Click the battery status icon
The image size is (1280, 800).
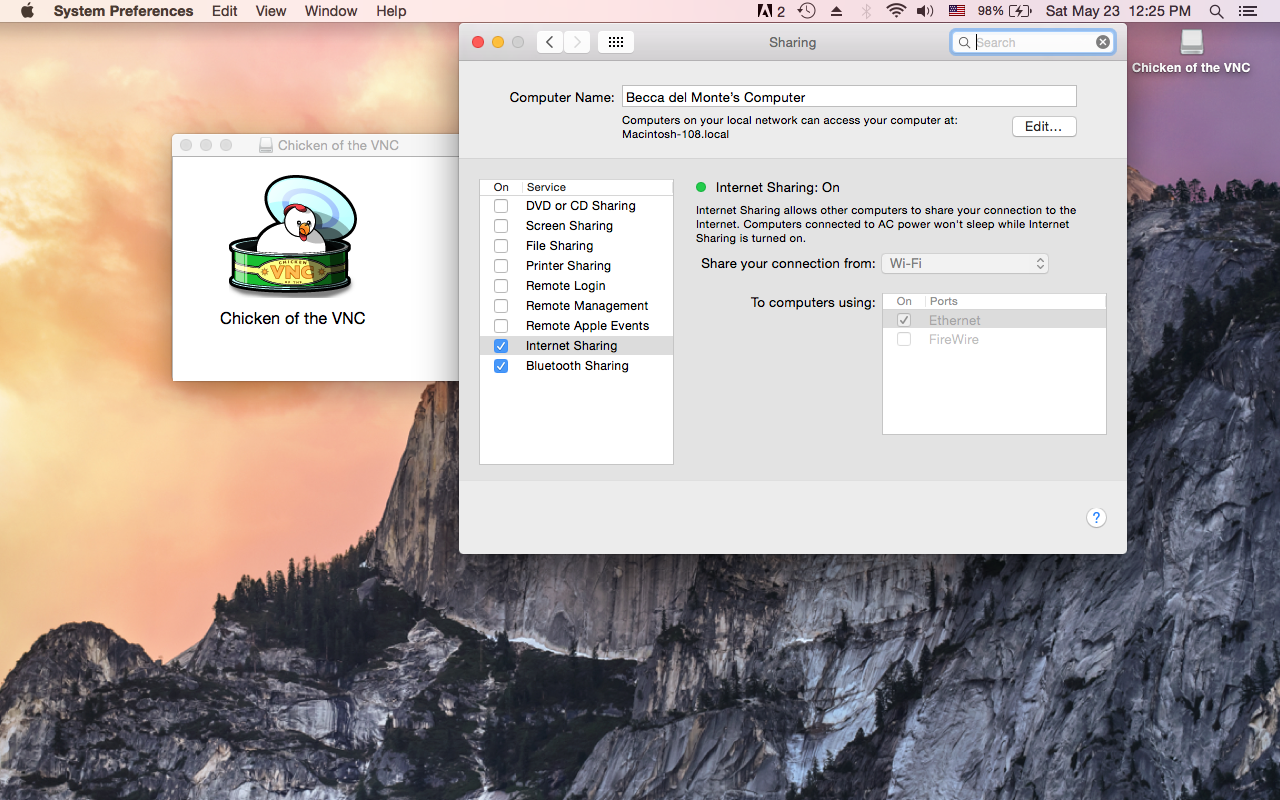click(x=1020, y=11)
